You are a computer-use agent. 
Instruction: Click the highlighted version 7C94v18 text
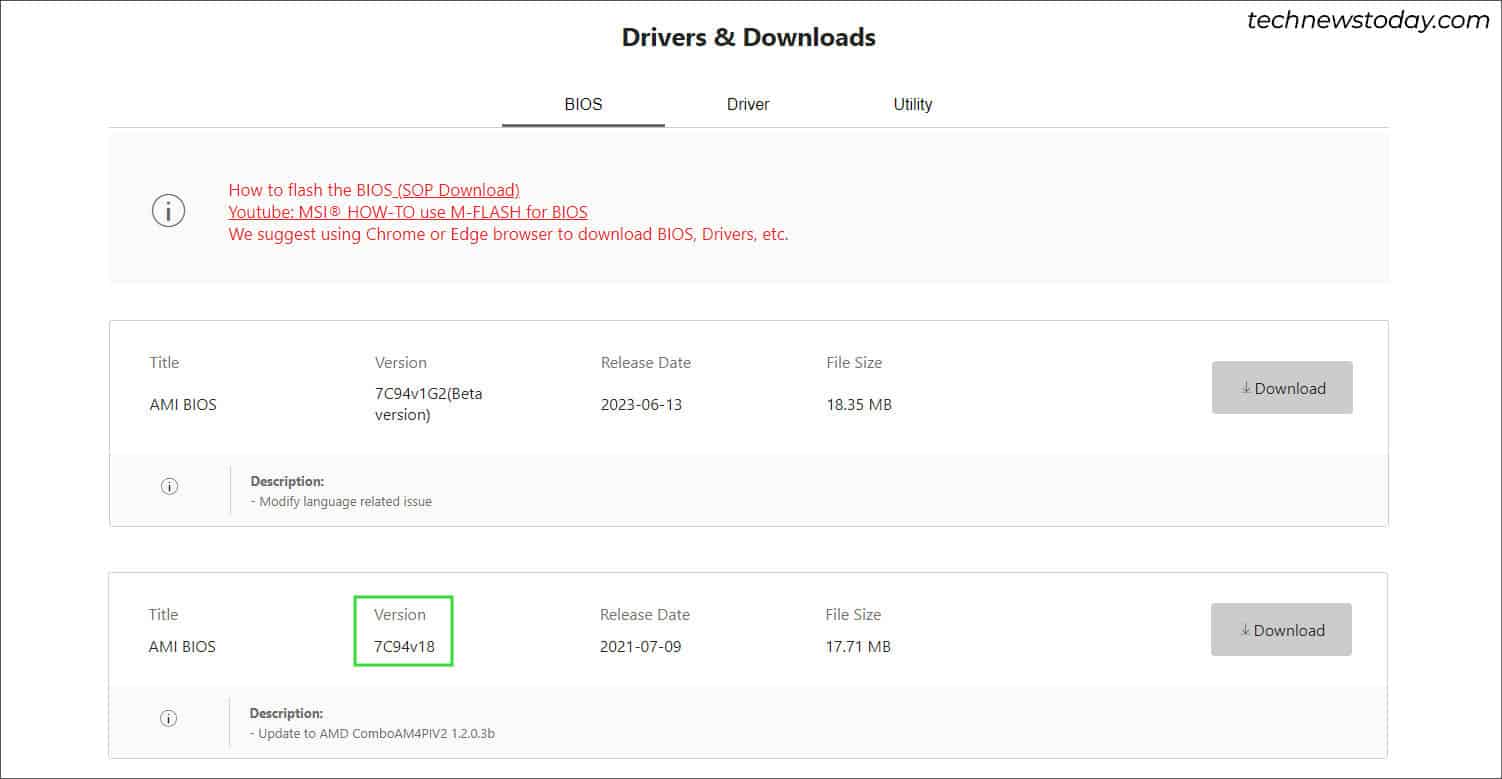point(404,646)
